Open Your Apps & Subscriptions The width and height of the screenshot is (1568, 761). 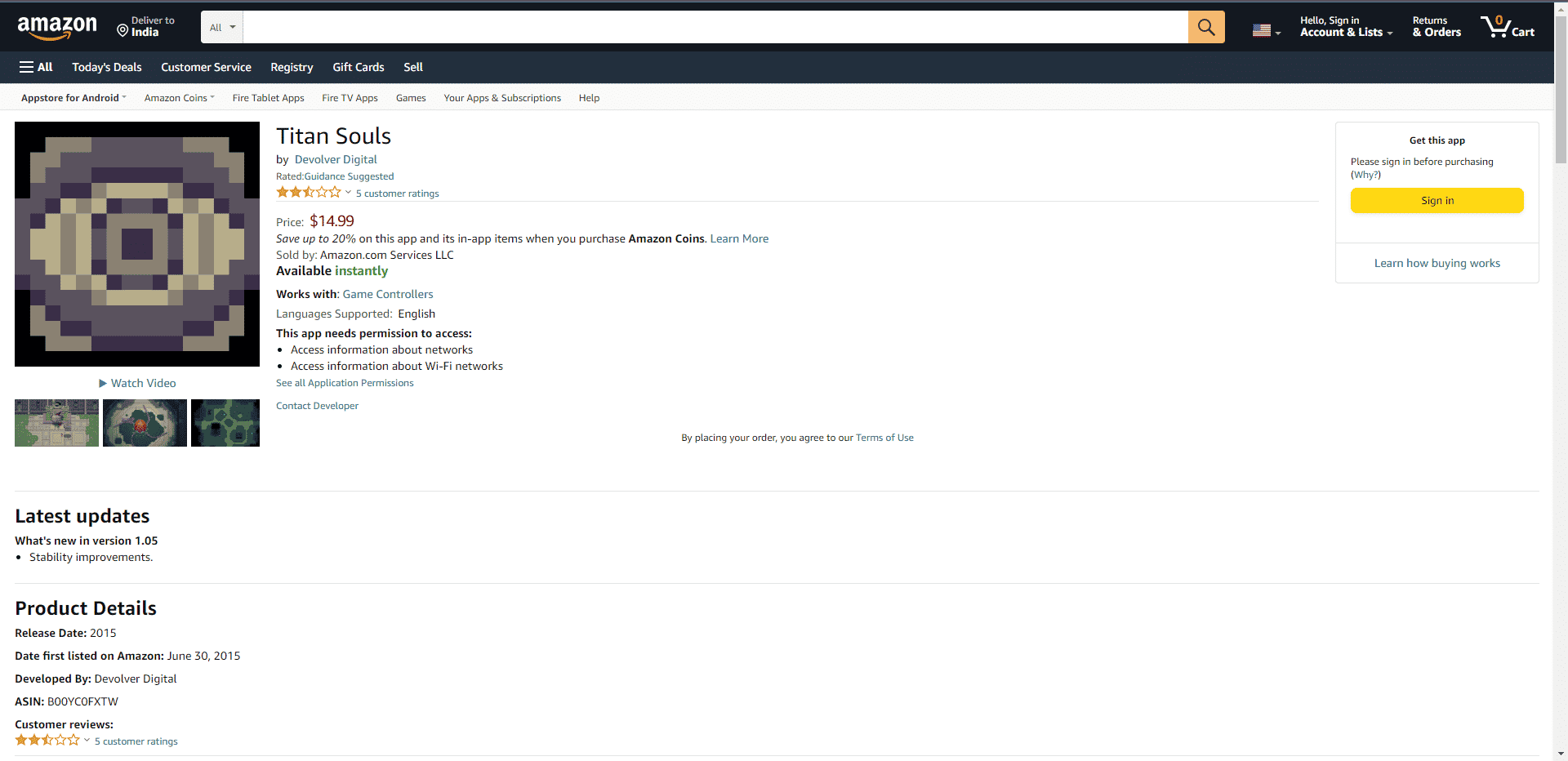point(502,98)
